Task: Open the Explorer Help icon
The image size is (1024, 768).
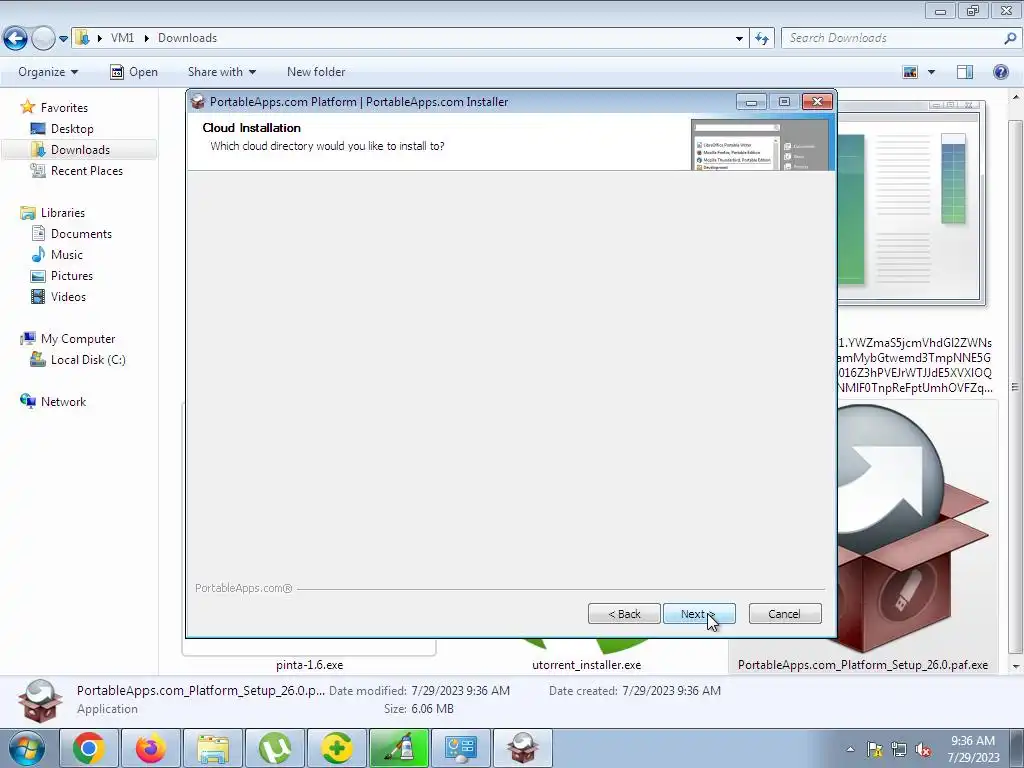Action: coord(1000,72)
